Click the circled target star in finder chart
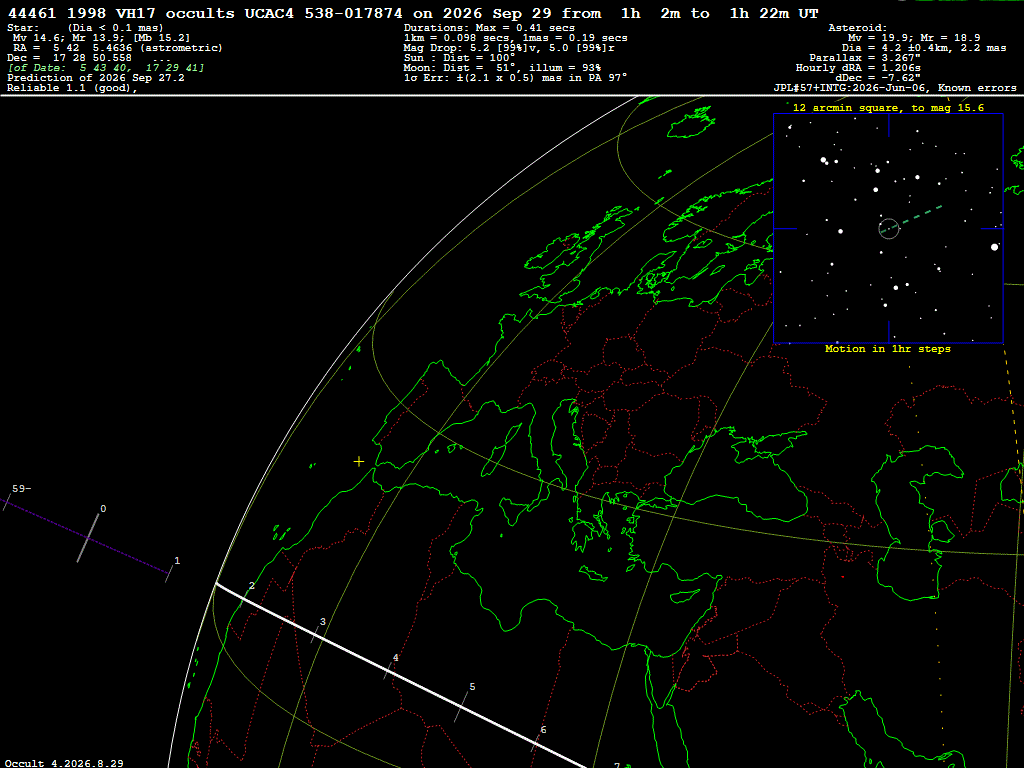The width and height of the screenshot is (1024, 768). (888, 229)
